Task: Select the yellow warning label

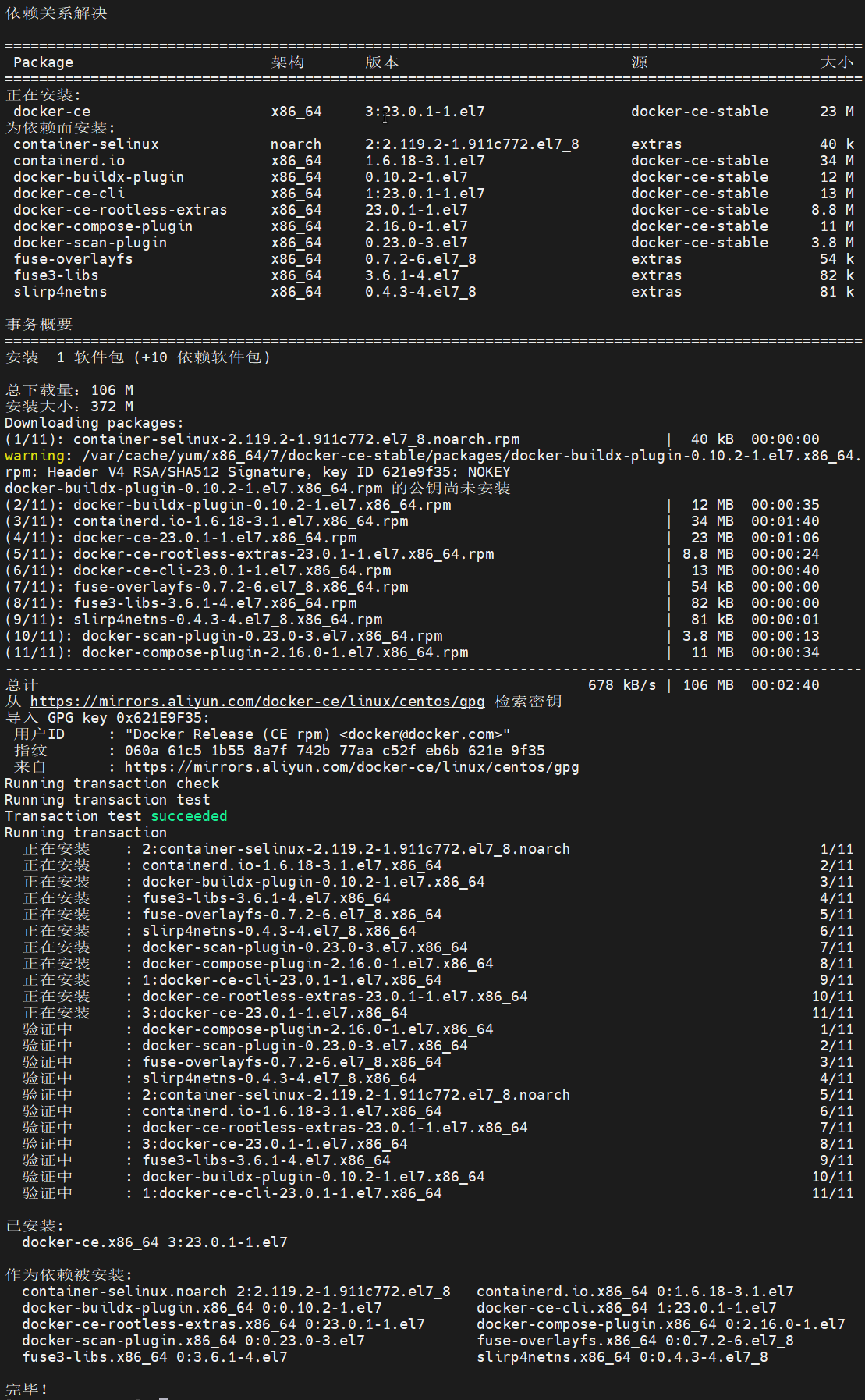Action: [34, 456]
